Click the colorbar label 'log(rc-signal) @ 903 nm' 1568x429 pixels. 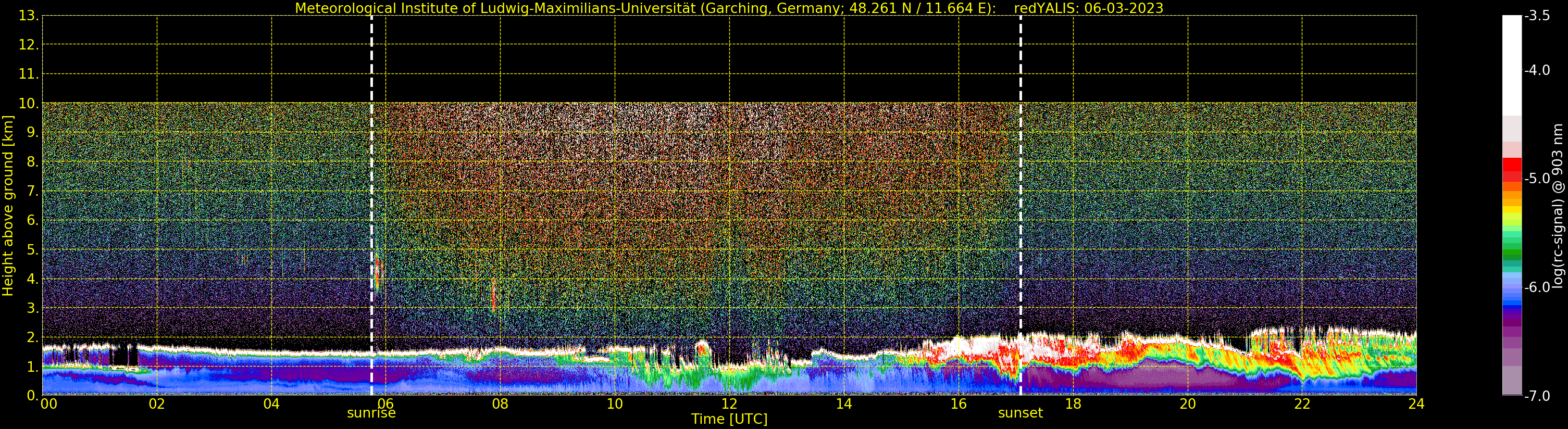point(1558,206)
